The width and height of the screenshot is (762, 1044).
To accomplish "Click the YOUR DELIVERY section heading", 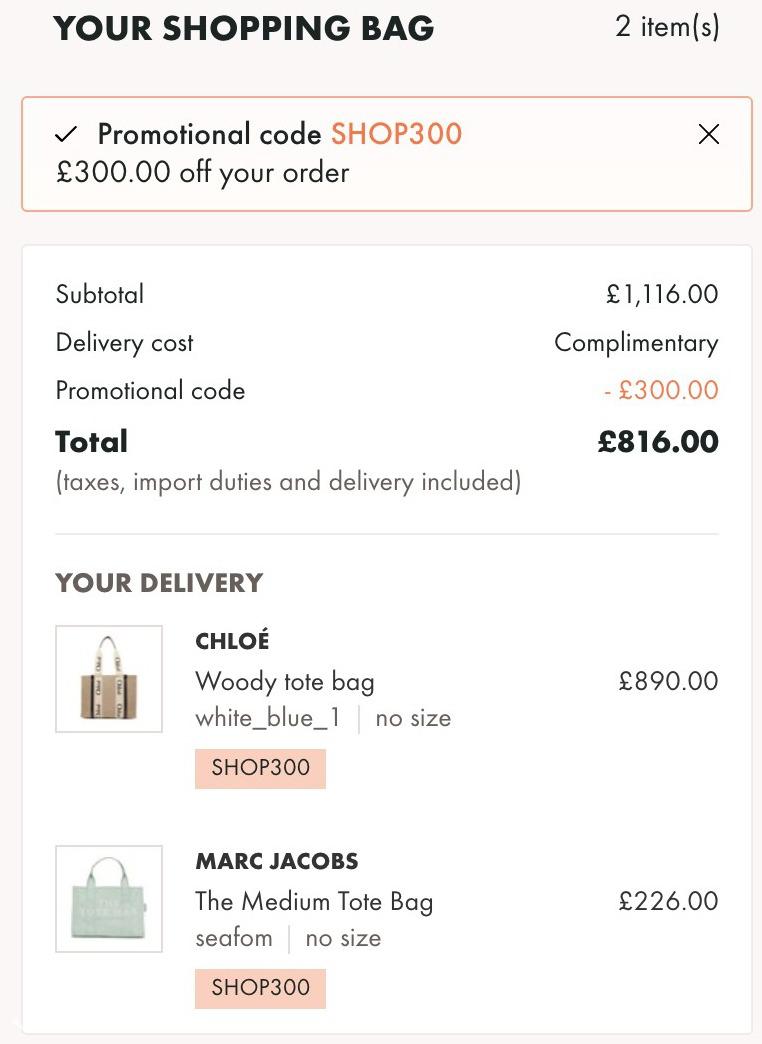I will click(x=159, y=583).
